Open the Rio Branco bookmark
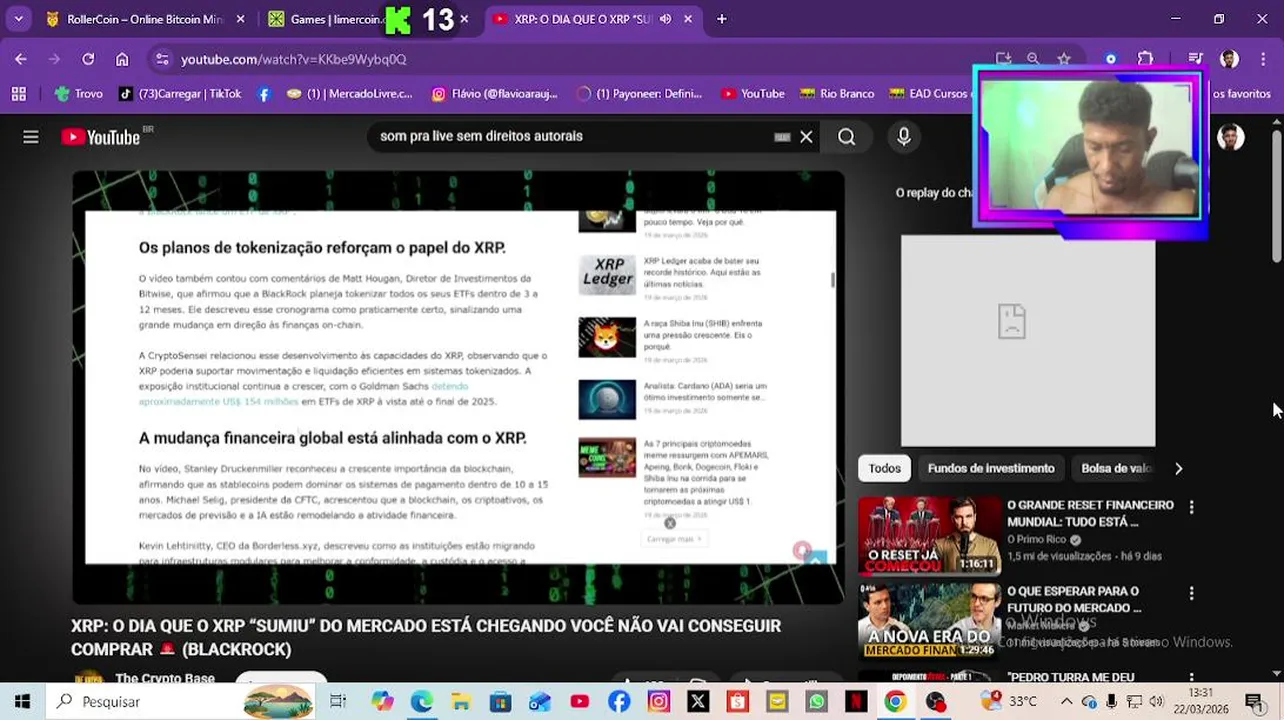This screenshot has width=1284, height=720. coord(837,94)
